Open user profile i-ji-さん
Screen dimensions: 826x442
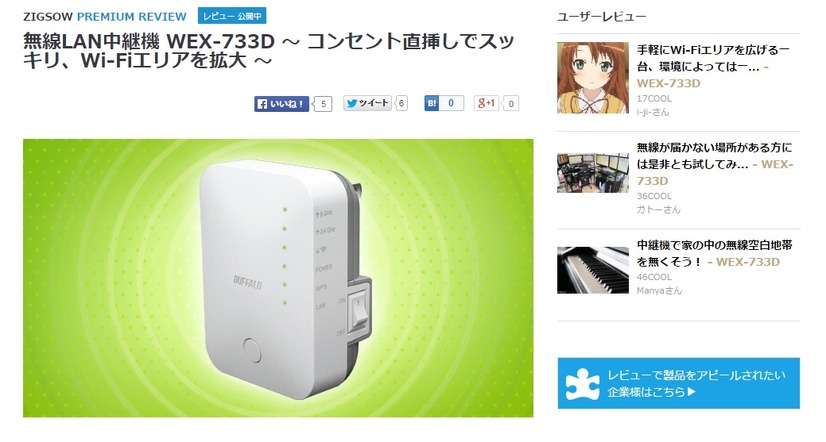[653, 112]
